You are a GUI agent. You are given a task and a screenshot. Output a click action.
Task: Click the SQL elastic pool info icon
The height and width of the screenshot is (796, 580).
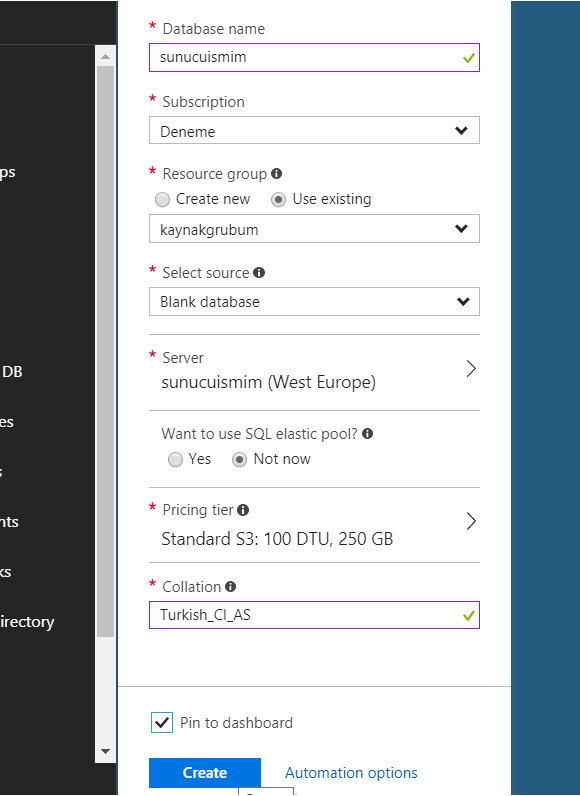(x=367, y=434)
